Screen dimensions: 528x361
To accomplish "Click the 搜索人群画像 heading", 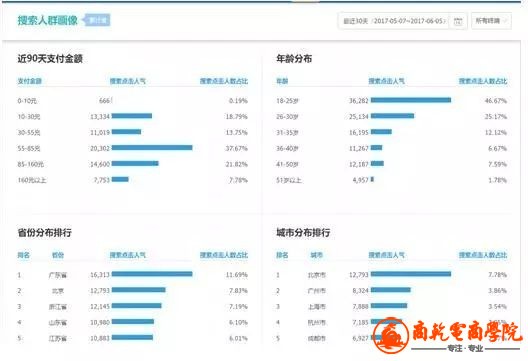I will point(47,20).
